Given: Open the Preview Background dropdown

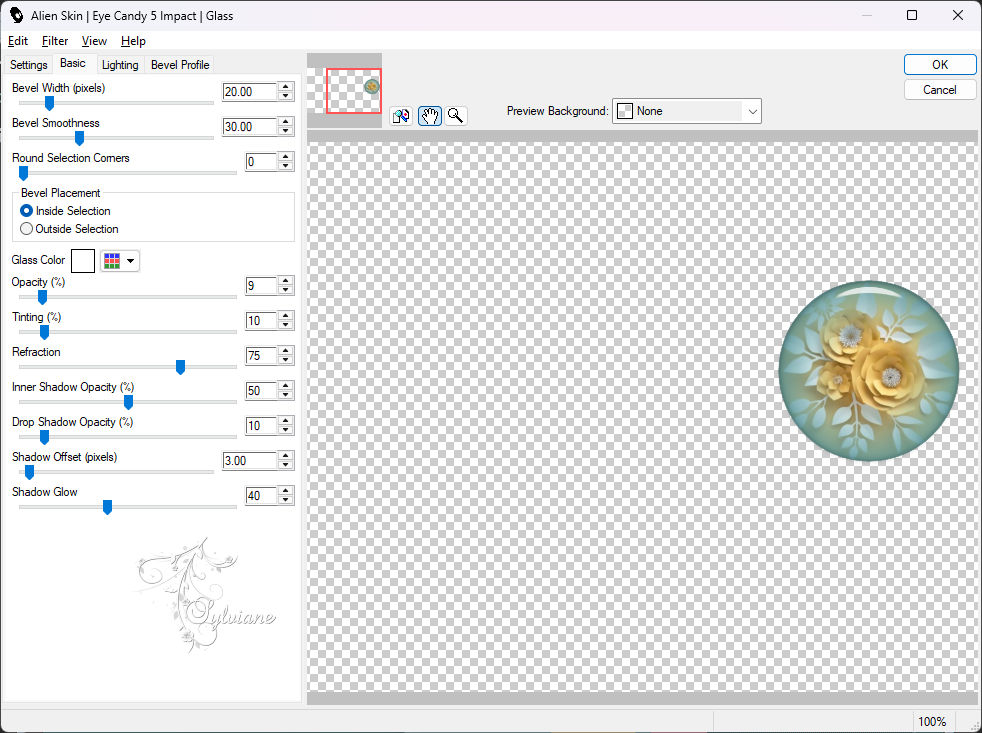Looking at the screenshot, I should pyautogui.click(x=686, y=111).
